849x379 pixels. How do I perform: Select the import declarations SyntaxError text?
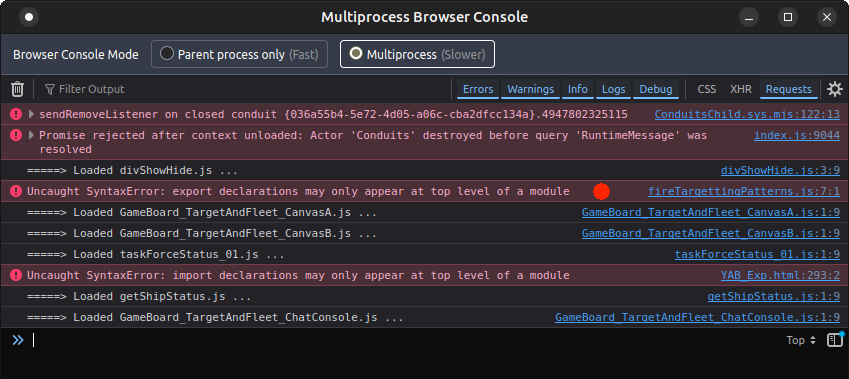(x=298, y=275)
